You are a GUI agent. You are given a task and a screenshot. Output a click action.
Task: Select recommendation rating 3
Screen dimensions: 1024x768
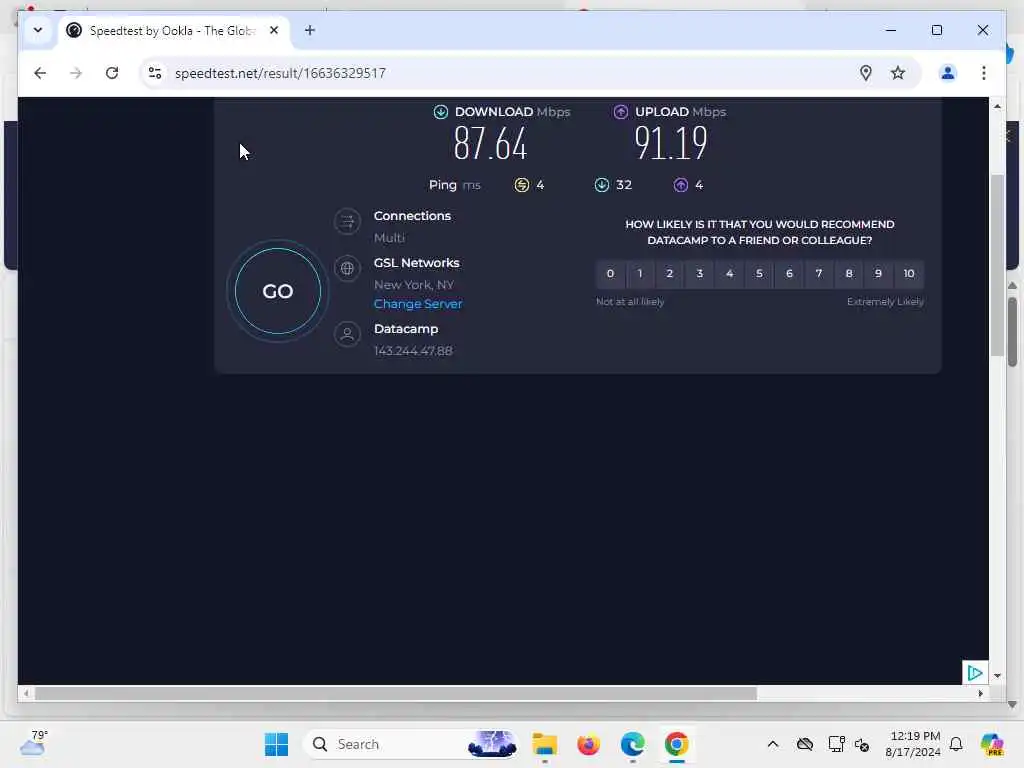(699, 274)
